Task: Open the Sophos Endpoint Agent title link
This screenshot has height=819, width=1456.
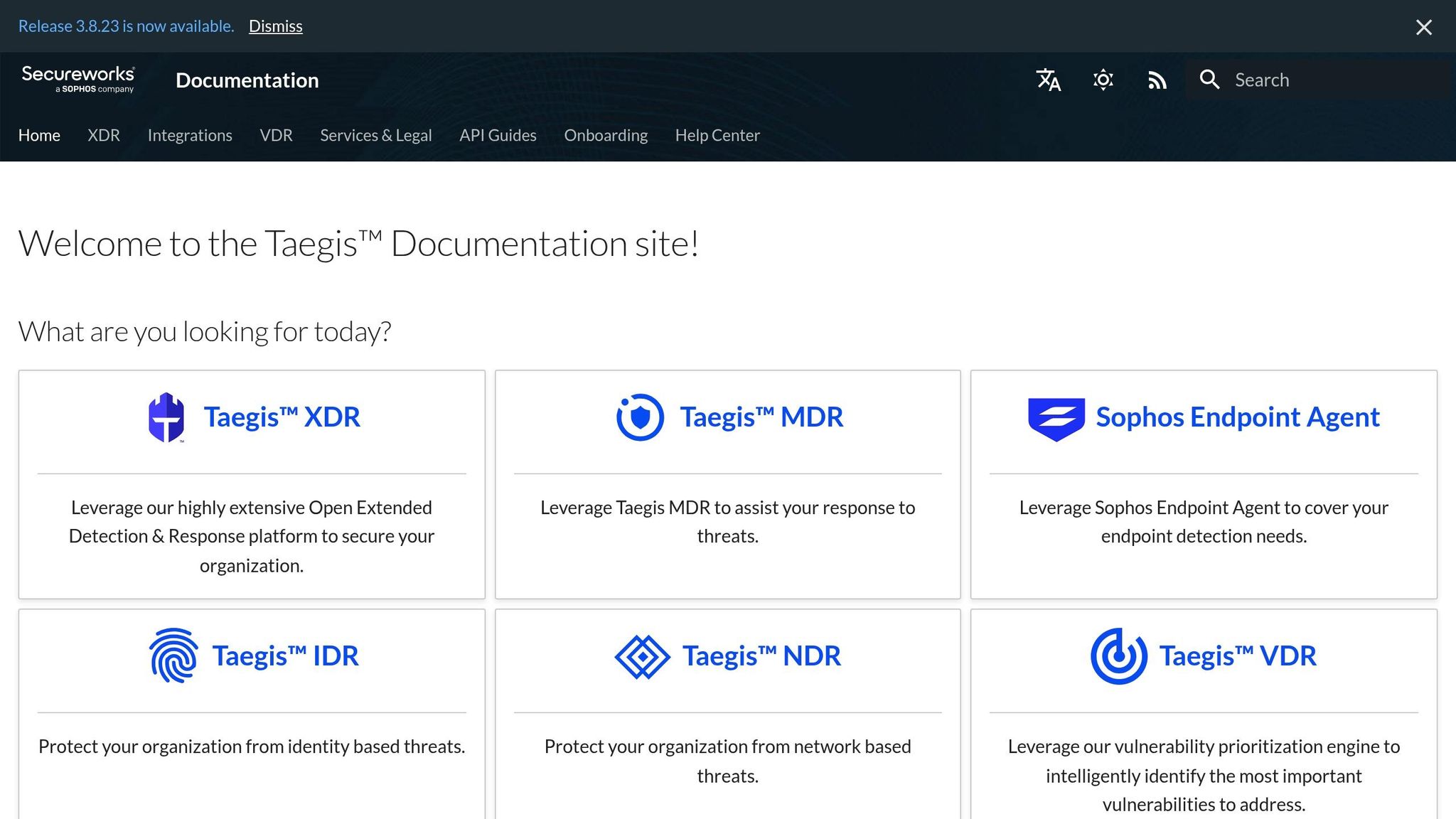Action: [1238, 417]
